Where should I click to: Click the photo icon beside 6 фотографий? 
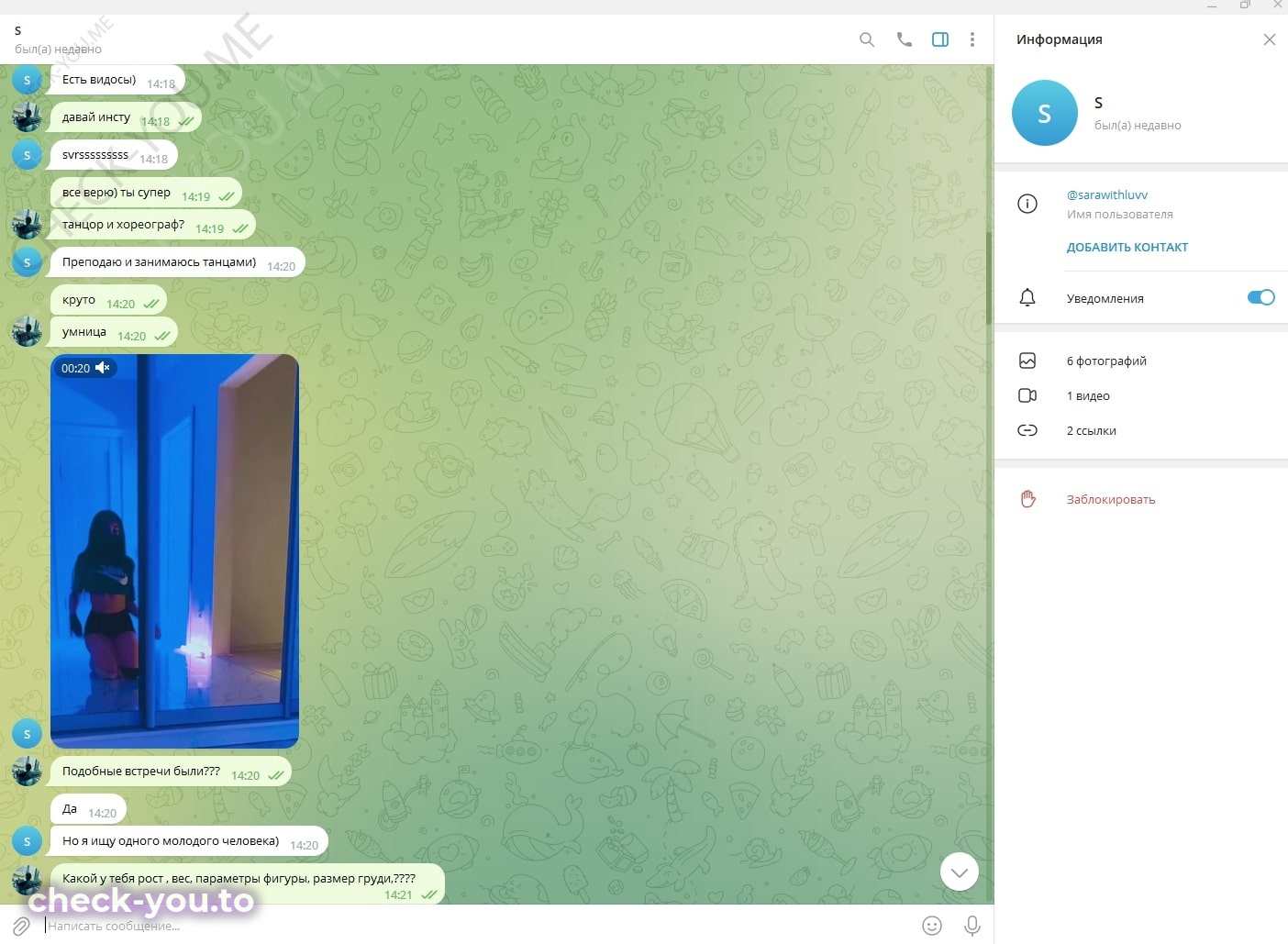click(x=1027, y=361)
